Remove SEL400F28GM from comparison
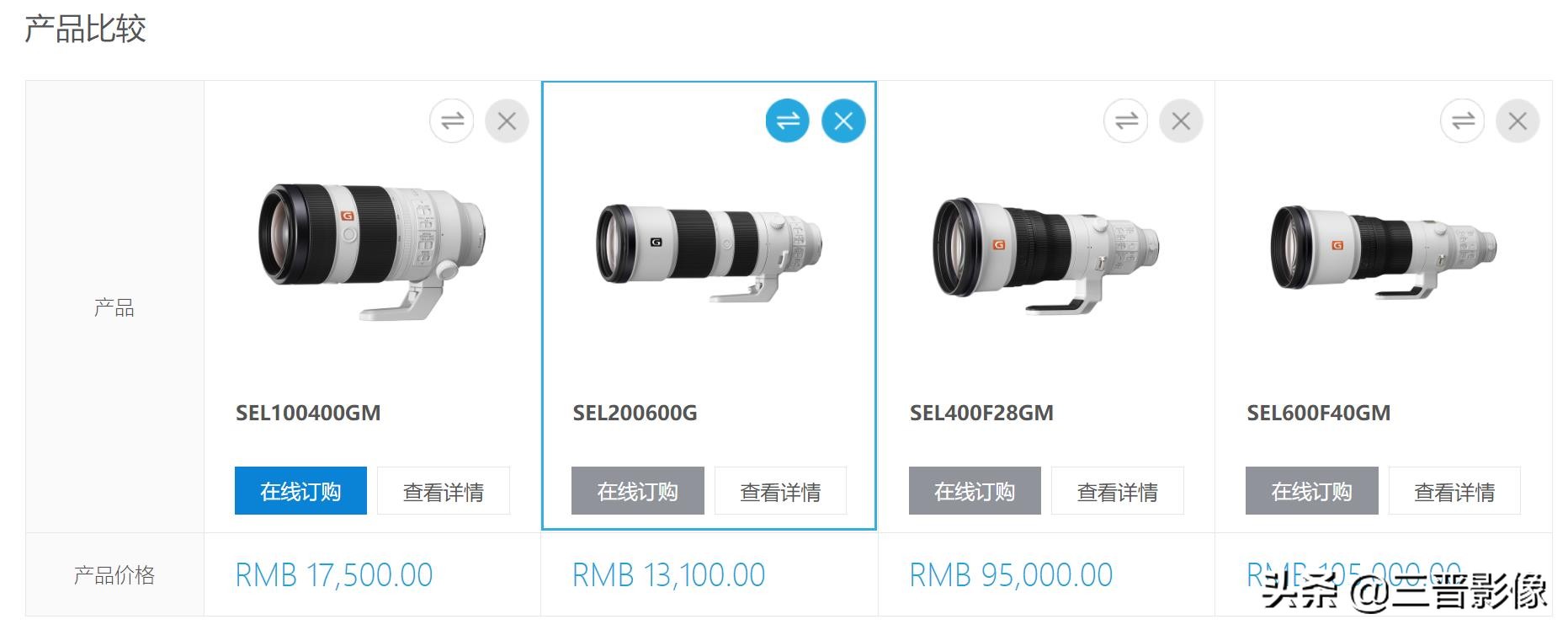Image resolution: width=1568 pixels, height=630 pixels. pos(1181,121)
